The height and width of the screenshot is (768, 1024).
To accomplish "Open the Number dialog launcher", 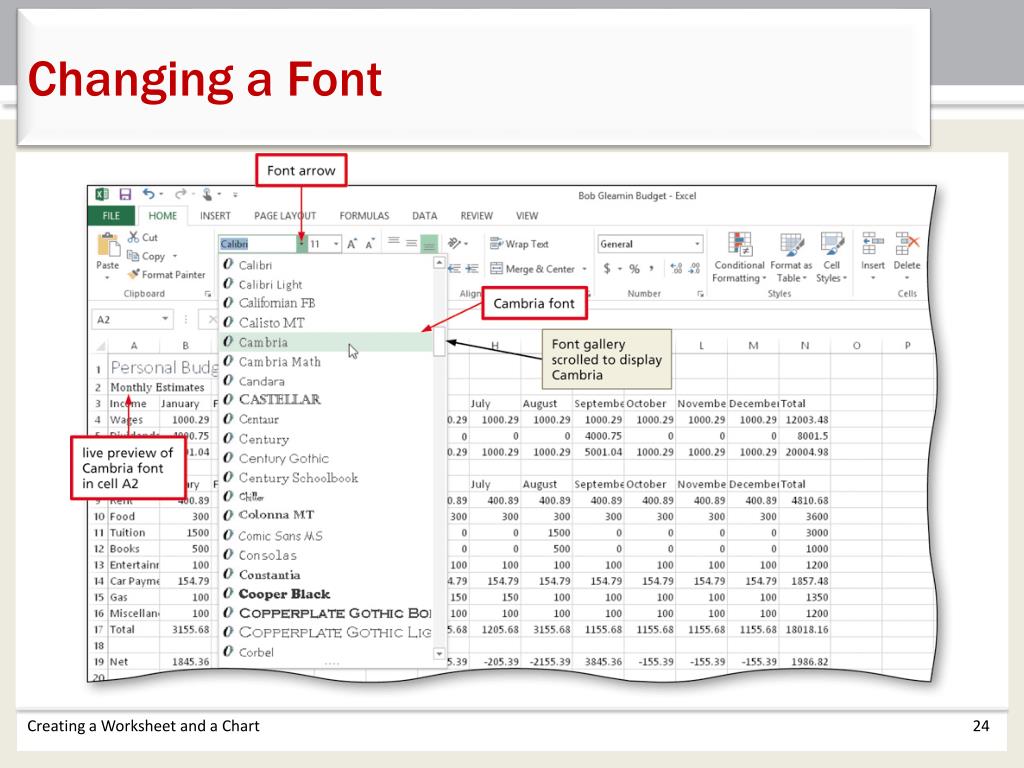I will 700,294.
